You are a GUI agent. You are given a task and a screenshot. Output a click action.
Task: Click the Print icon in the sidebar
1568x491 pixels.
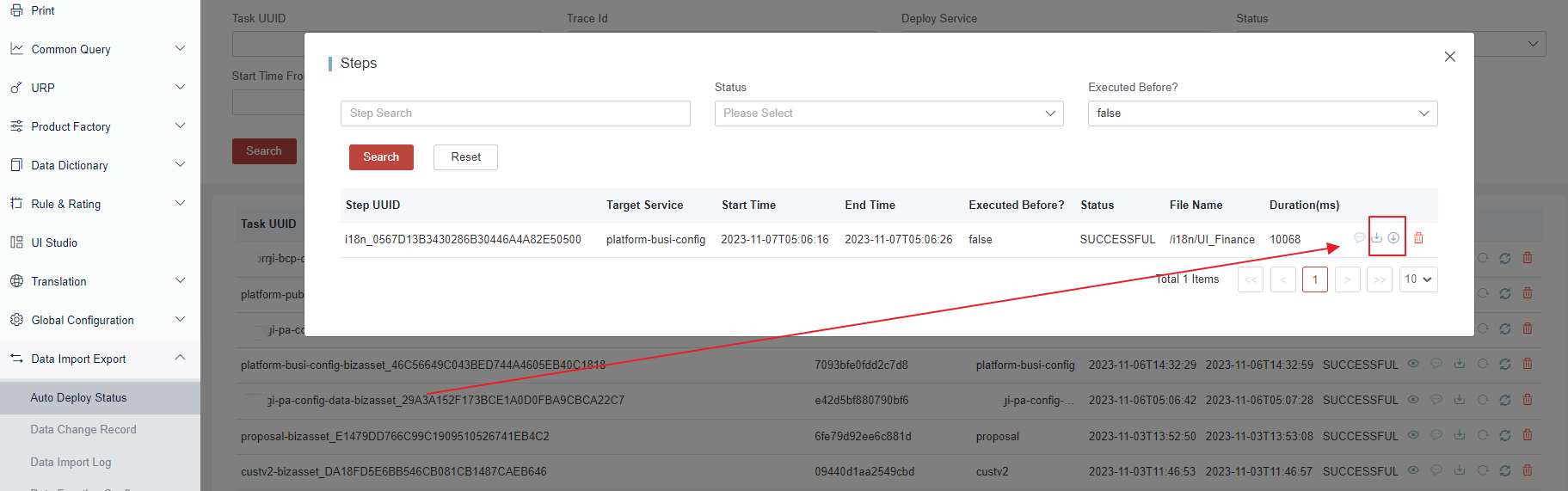coord(16,10)
